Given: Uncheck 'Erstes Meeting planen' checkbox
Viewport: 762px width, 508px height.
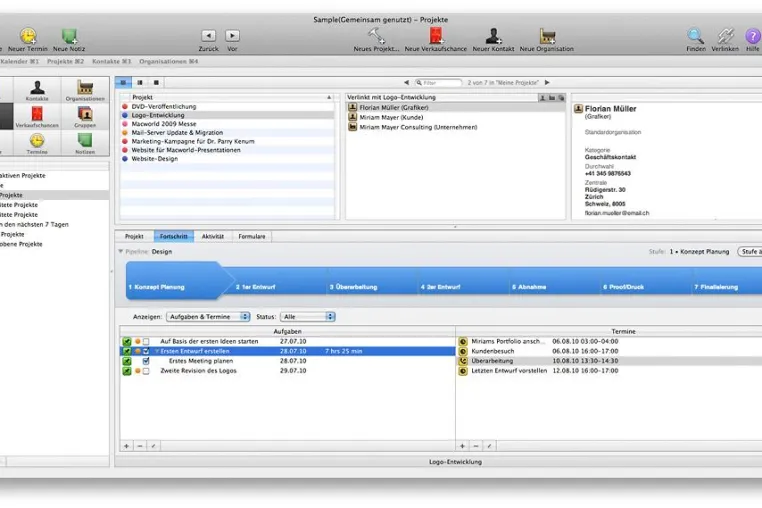Looking at the screenshot, I should click(x=146, y=361).
